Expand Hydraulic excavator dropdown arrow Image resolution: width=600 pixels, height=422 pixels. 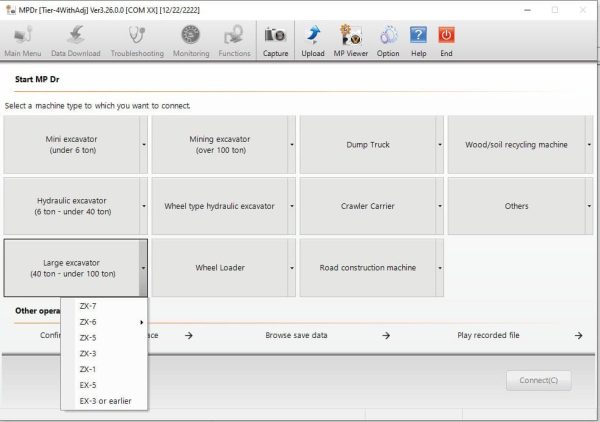coord(143,206)
